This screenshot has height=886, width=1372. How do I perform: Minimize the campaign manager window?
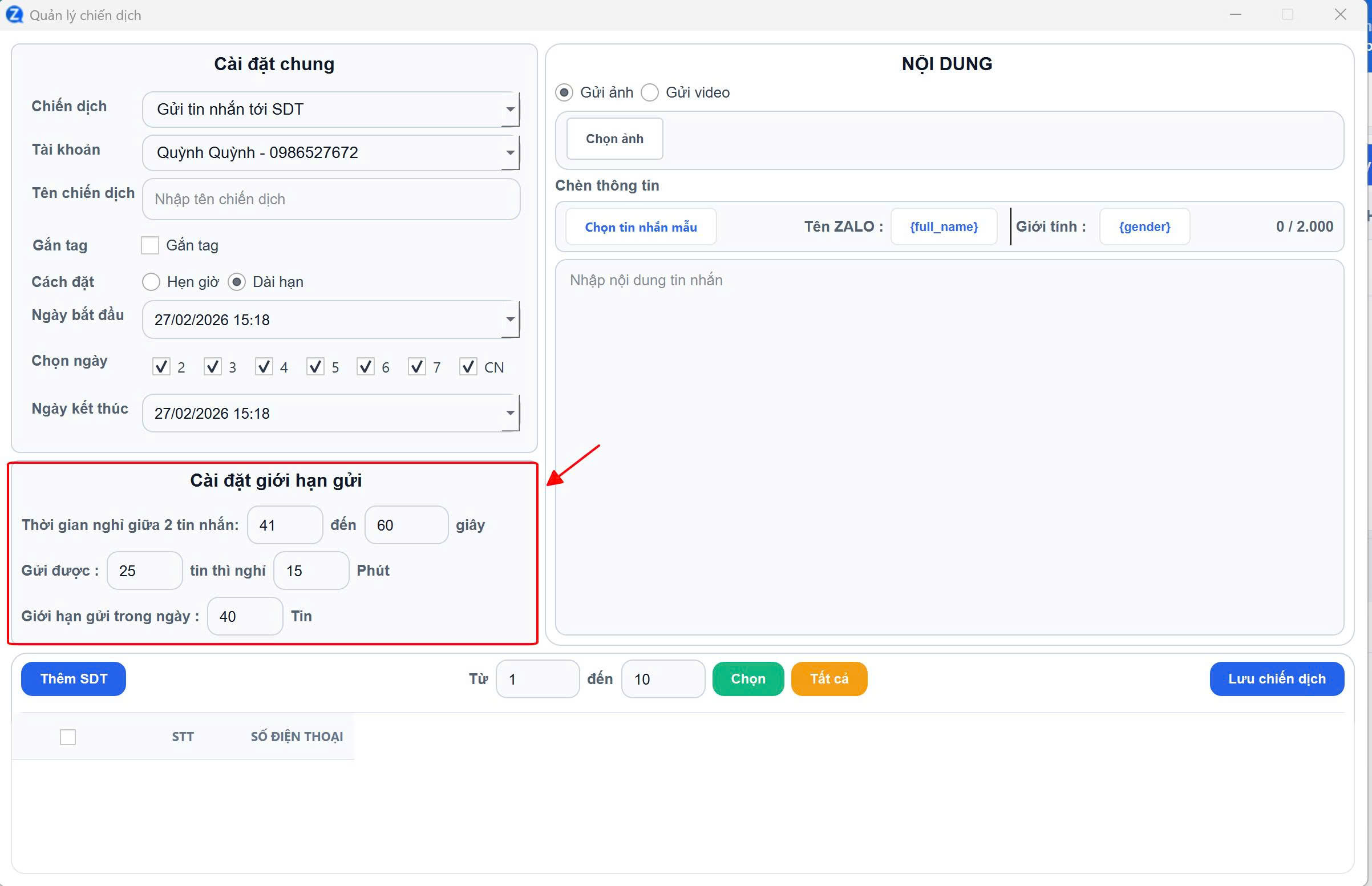[1235, 15]
